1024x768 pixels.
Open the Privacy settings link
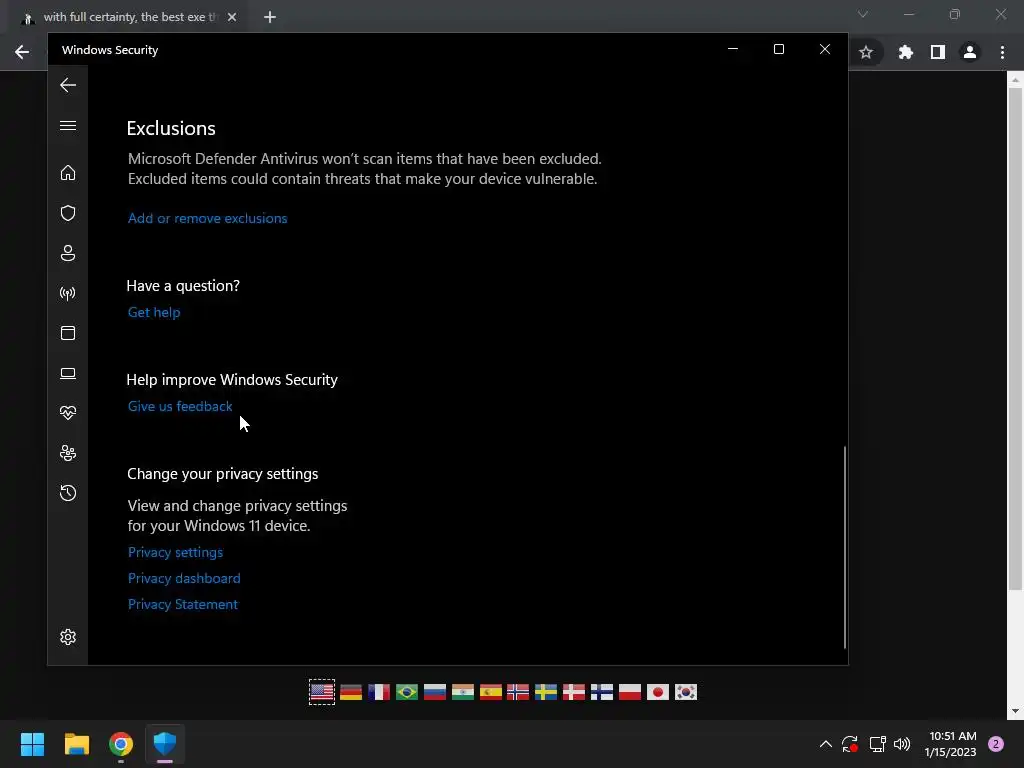coord(176,552)
